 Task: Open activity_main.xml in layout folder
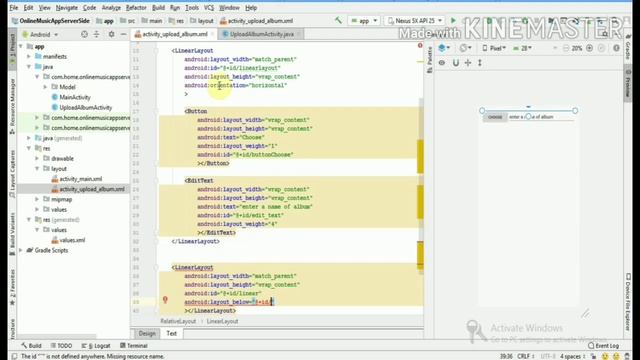pyautogui.click(x=80, y=179)
